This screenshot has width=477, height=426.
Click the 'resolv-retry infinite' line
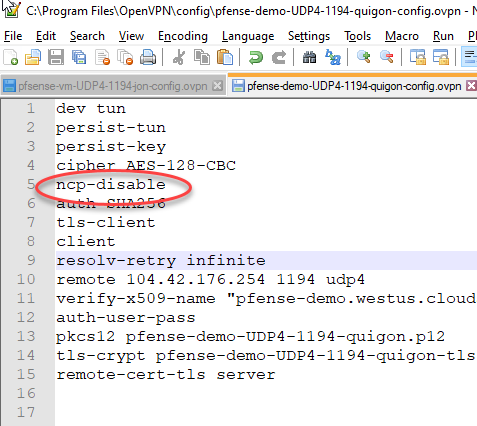click(161, 260)
